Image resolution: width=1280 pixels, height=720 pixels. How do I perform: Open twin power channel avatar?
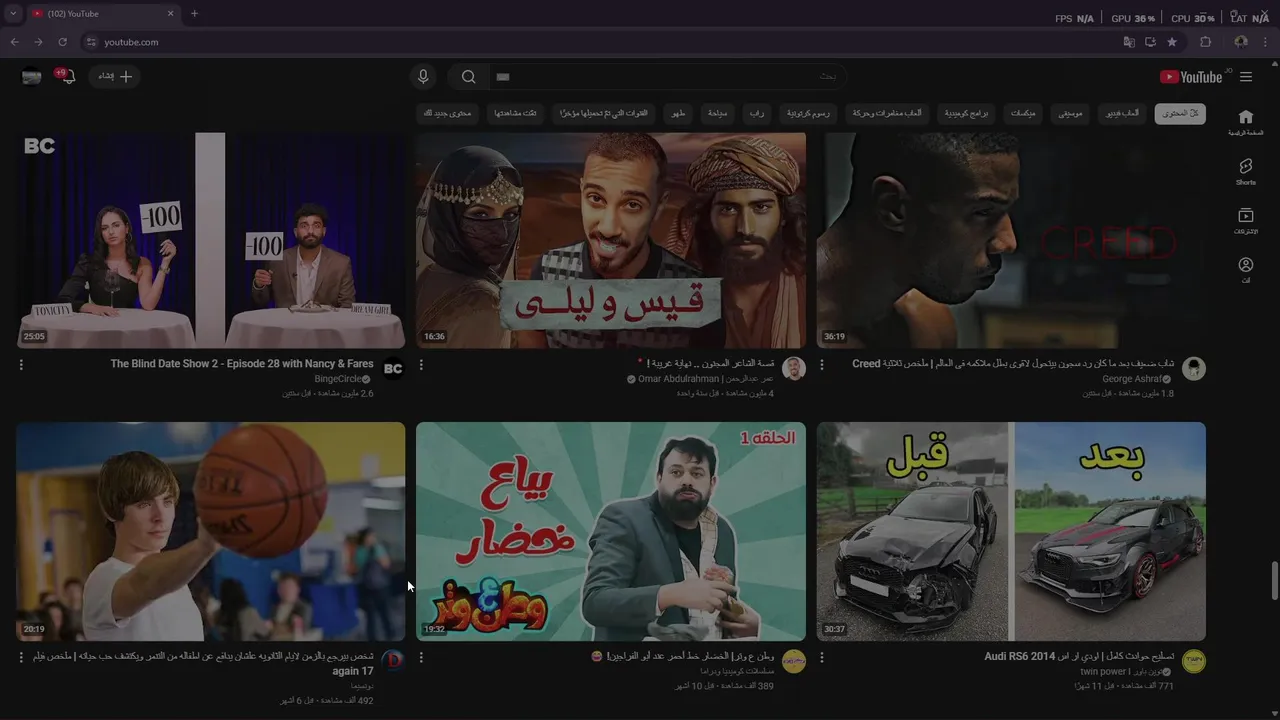coord(1194,661)
